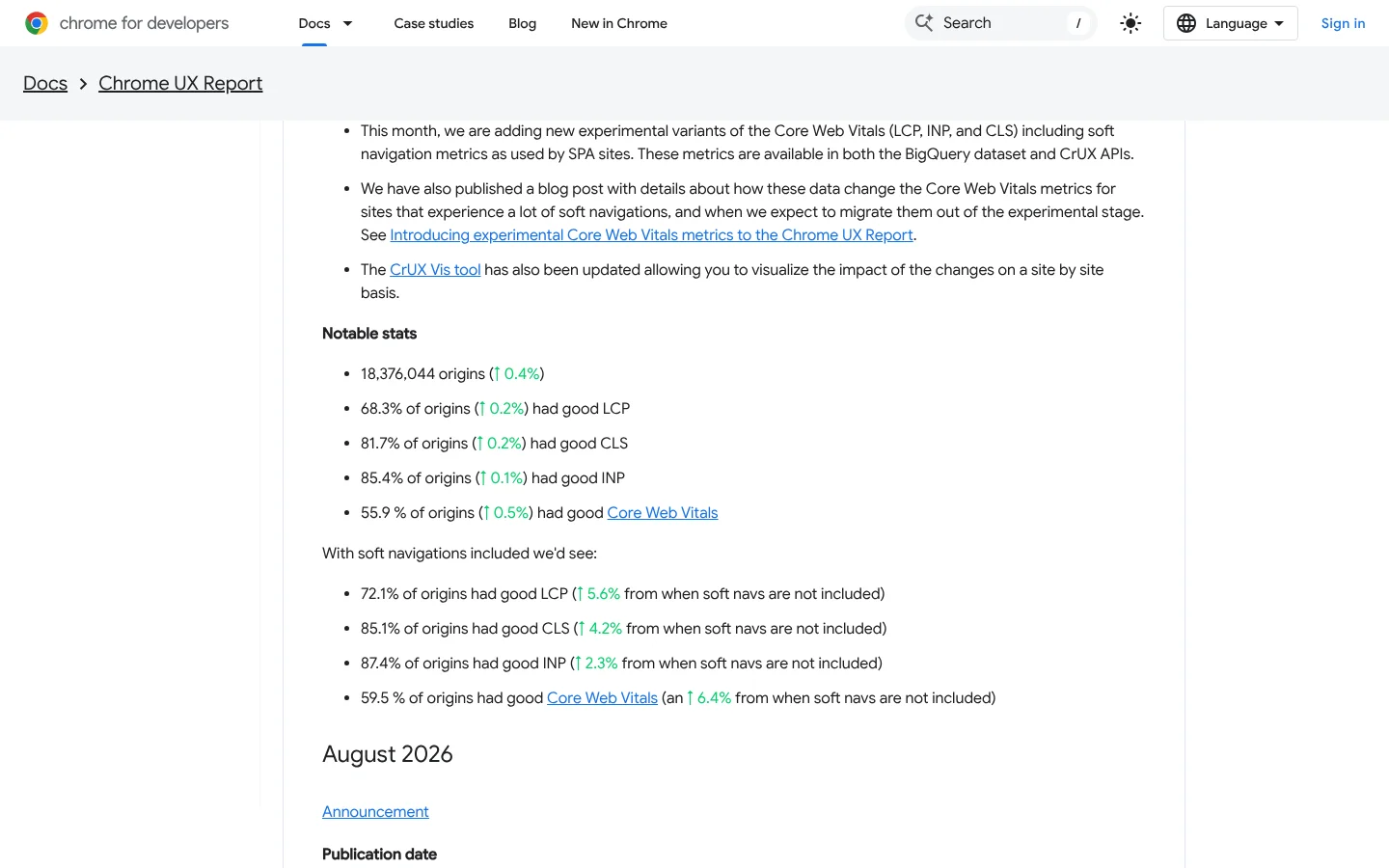Open Core Web Vitals link in 55.9% line
Viewport: 1389px width, 868px height.
663,513
